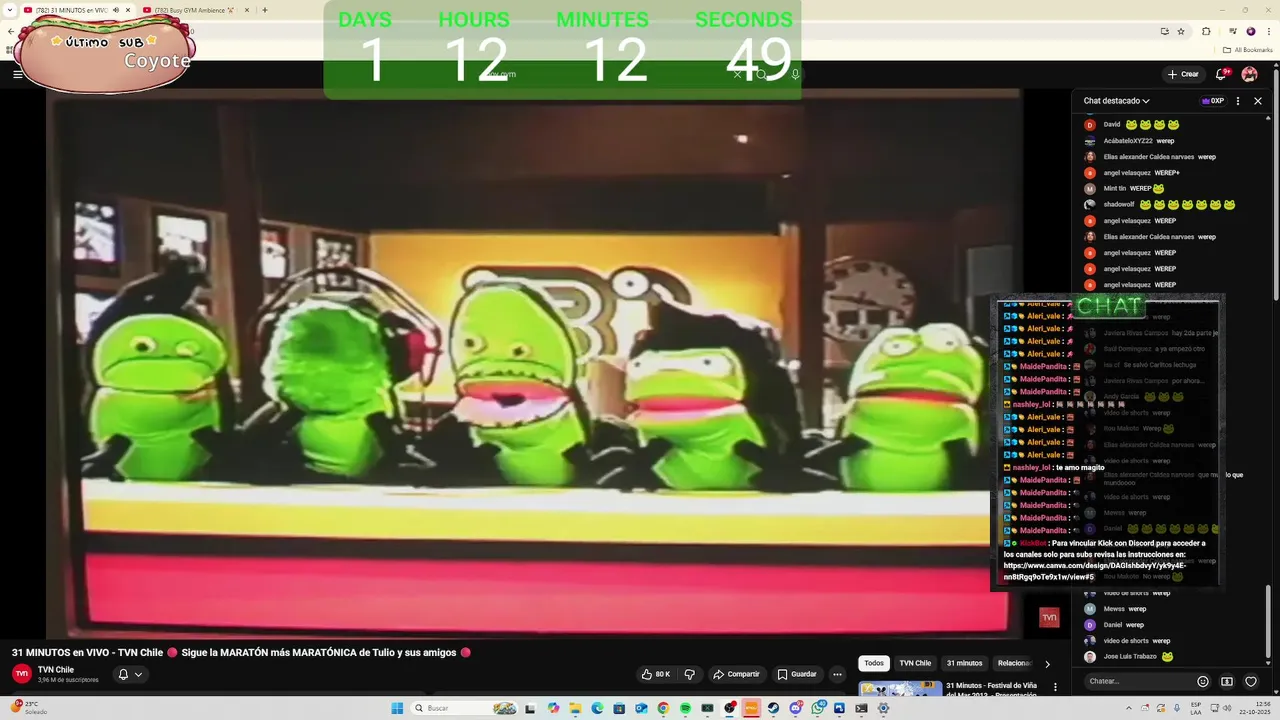Dislike the video

click(689, 674)
